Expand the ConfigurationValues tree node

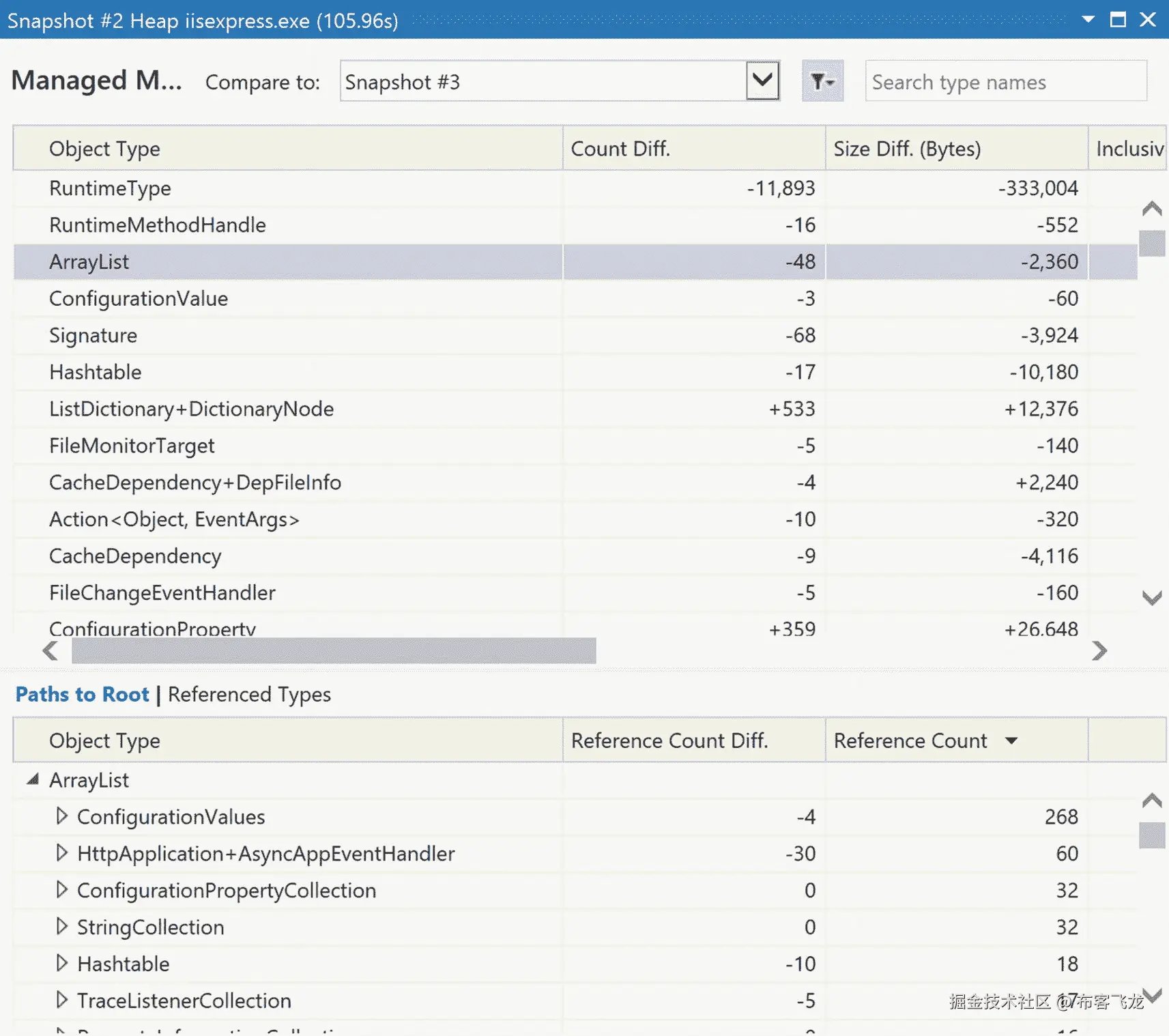click(x=62, y=816)
